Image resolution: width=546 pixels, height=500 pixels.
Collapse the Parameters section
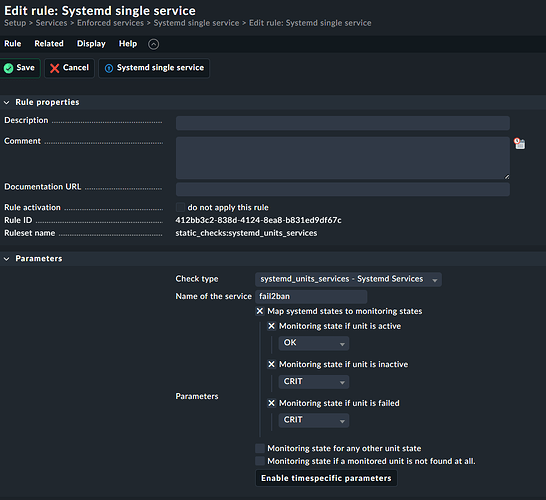click(7, 259)
